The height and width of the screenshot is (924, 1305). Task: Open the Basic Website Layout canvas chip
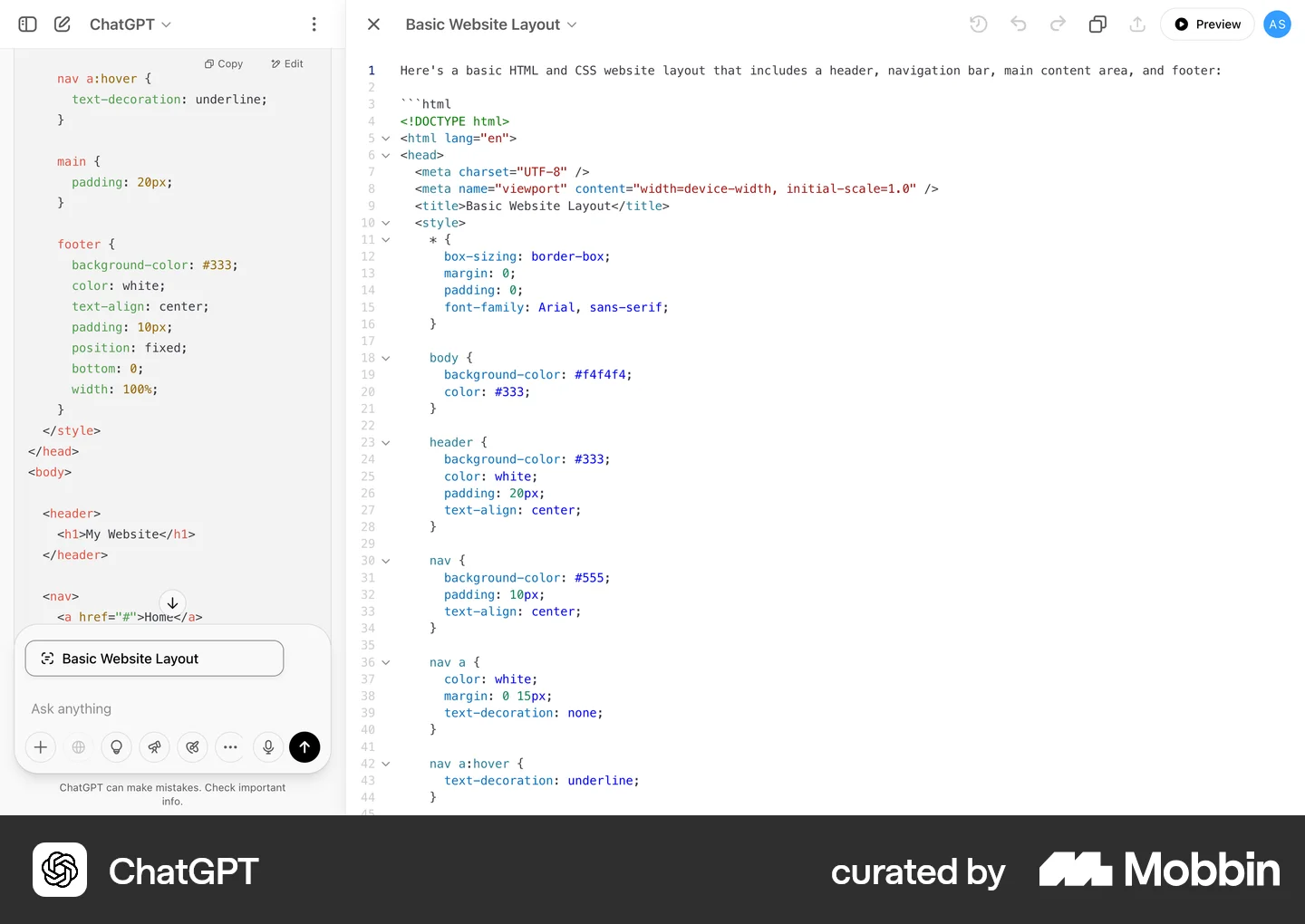coord(154,659)
